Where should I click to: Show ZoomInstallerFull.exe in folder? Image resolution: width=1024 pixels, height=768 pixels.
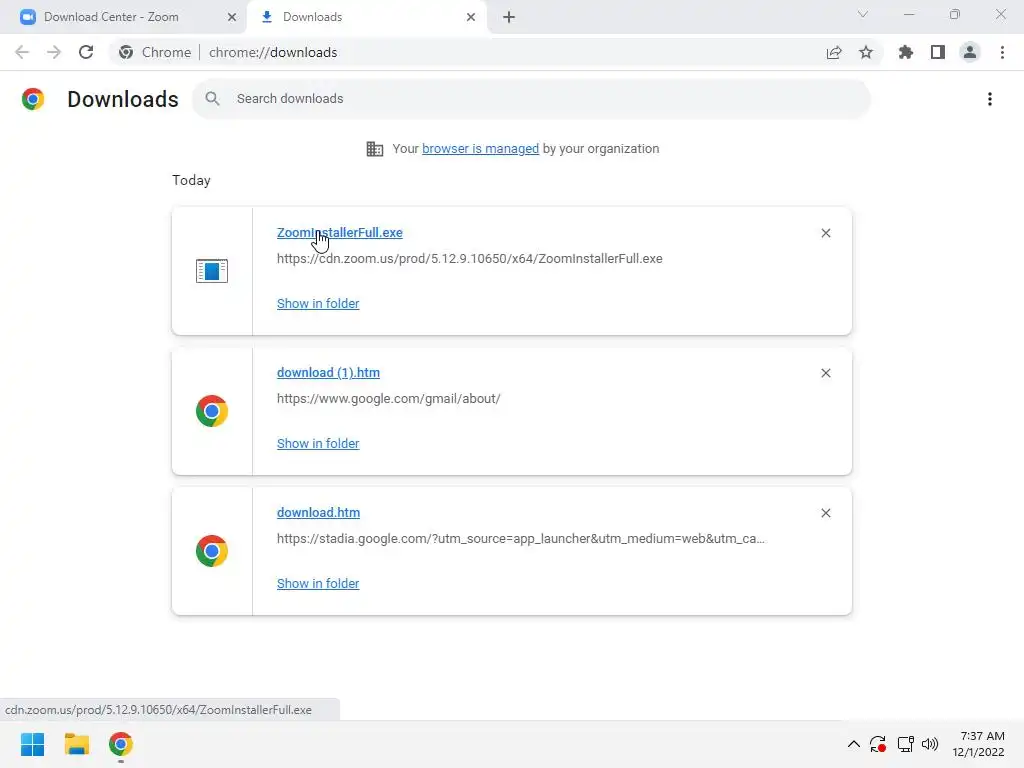pyautogui.click(x=318, y=304)
